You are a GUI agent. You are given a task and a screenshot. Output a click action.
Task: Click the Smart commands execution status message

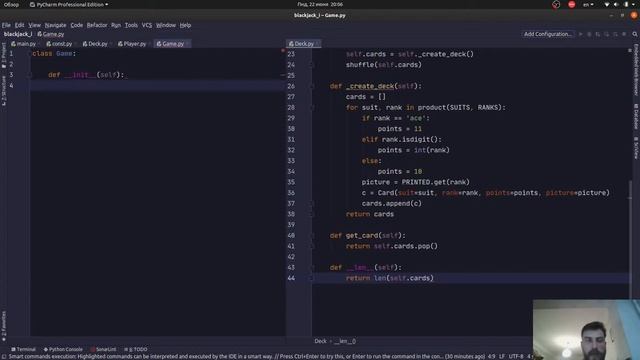247,356
